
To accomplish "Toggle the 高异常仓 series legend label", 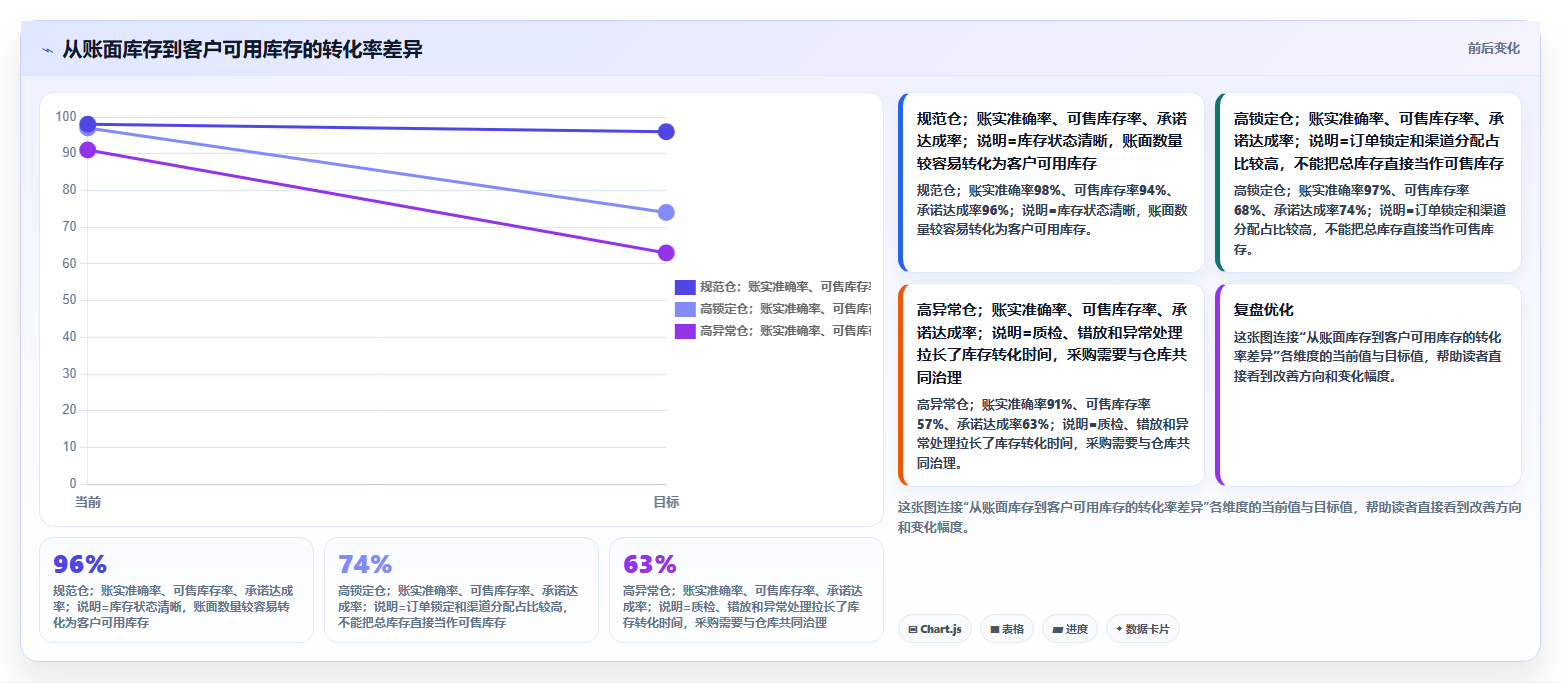I will [x=785, y=331].
